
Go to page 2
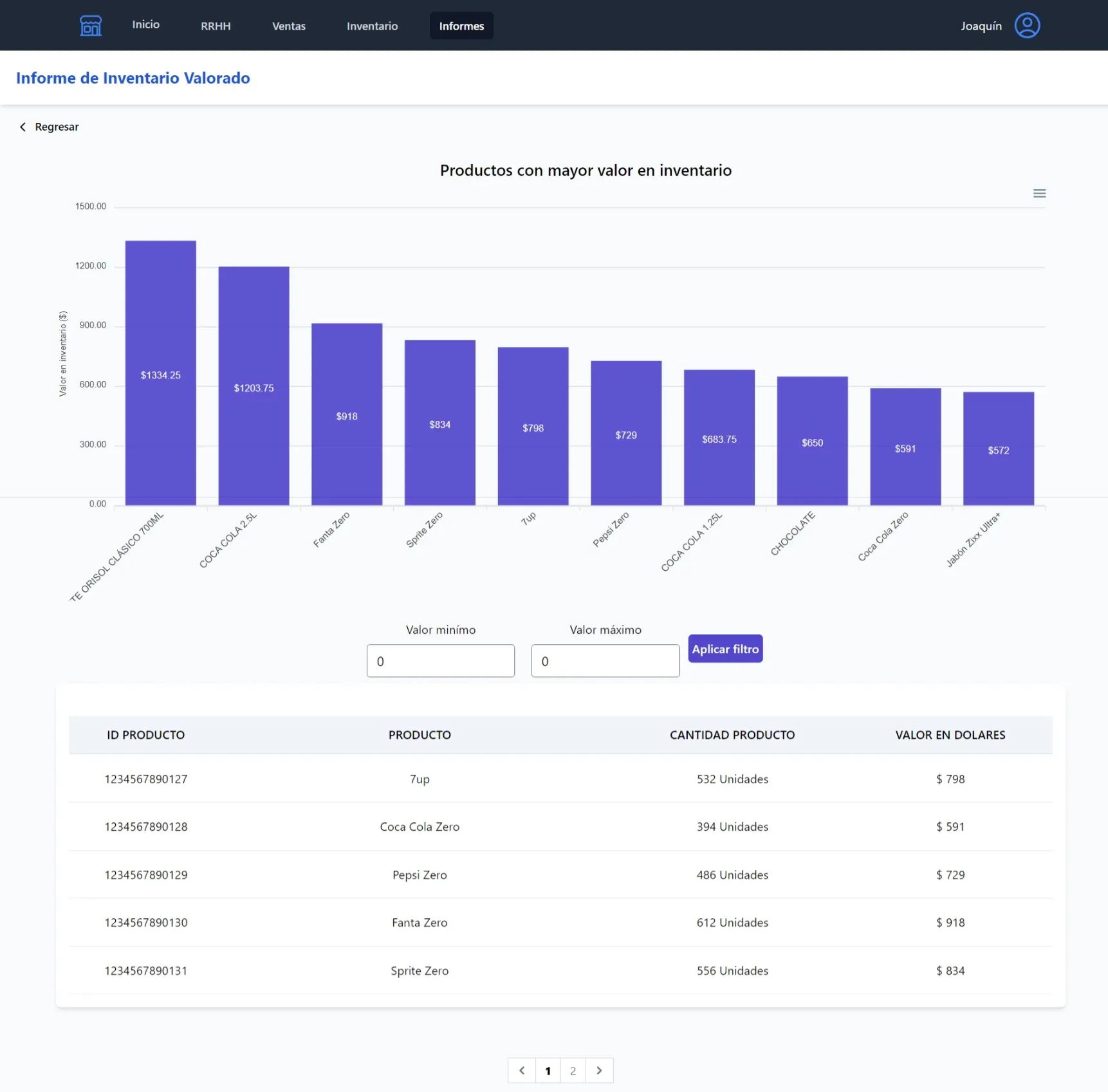click(573, 1070)
